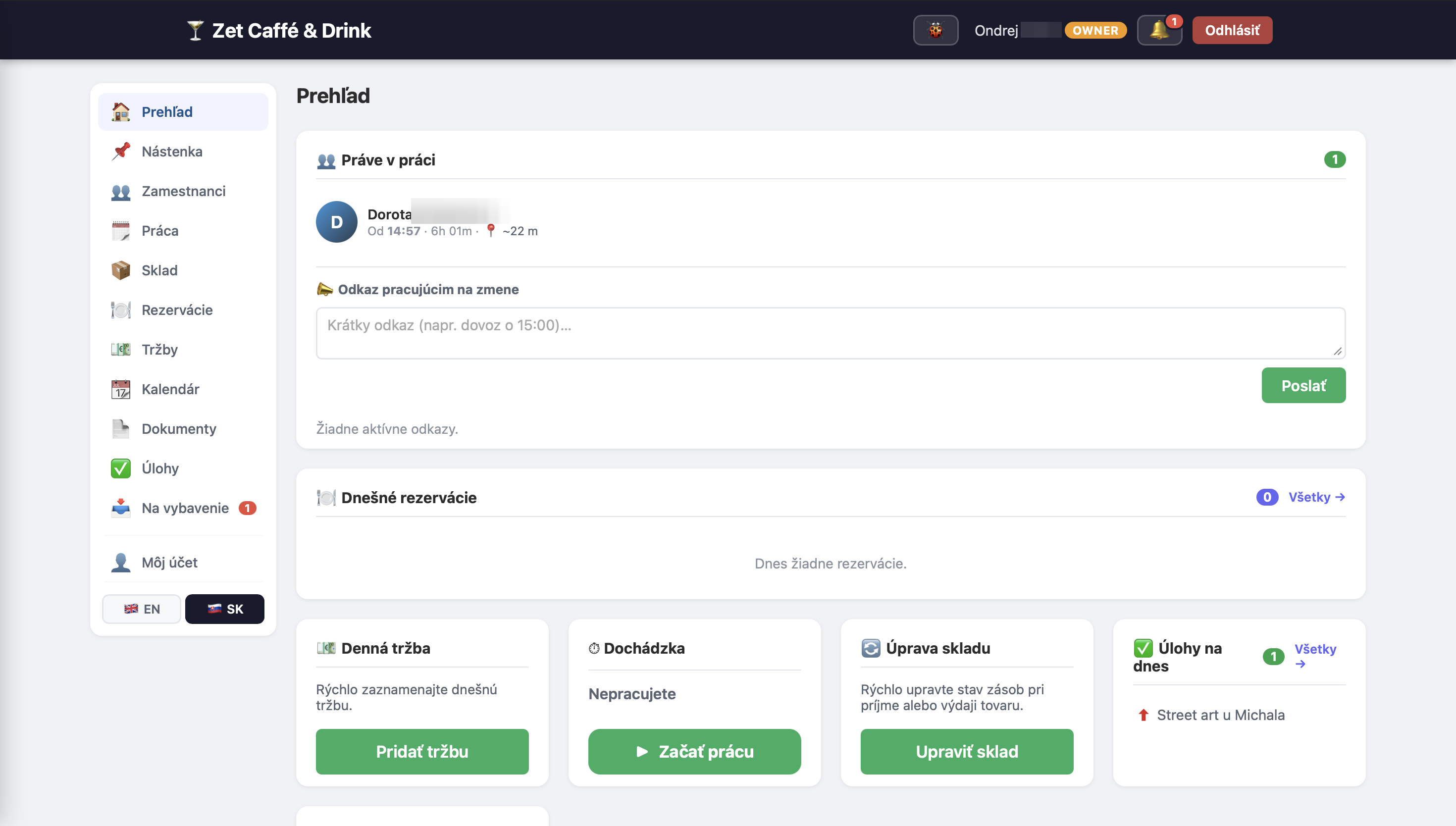Click the OWNER role badge
1456x826 pixels.
[1095, 31]
